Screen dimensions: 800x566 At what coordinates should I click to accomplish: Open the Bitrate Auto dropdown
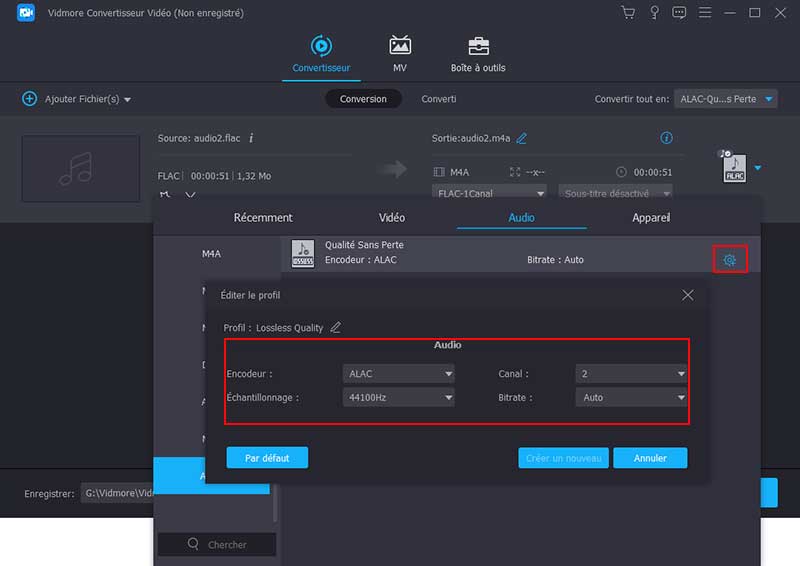coord(631,398)
